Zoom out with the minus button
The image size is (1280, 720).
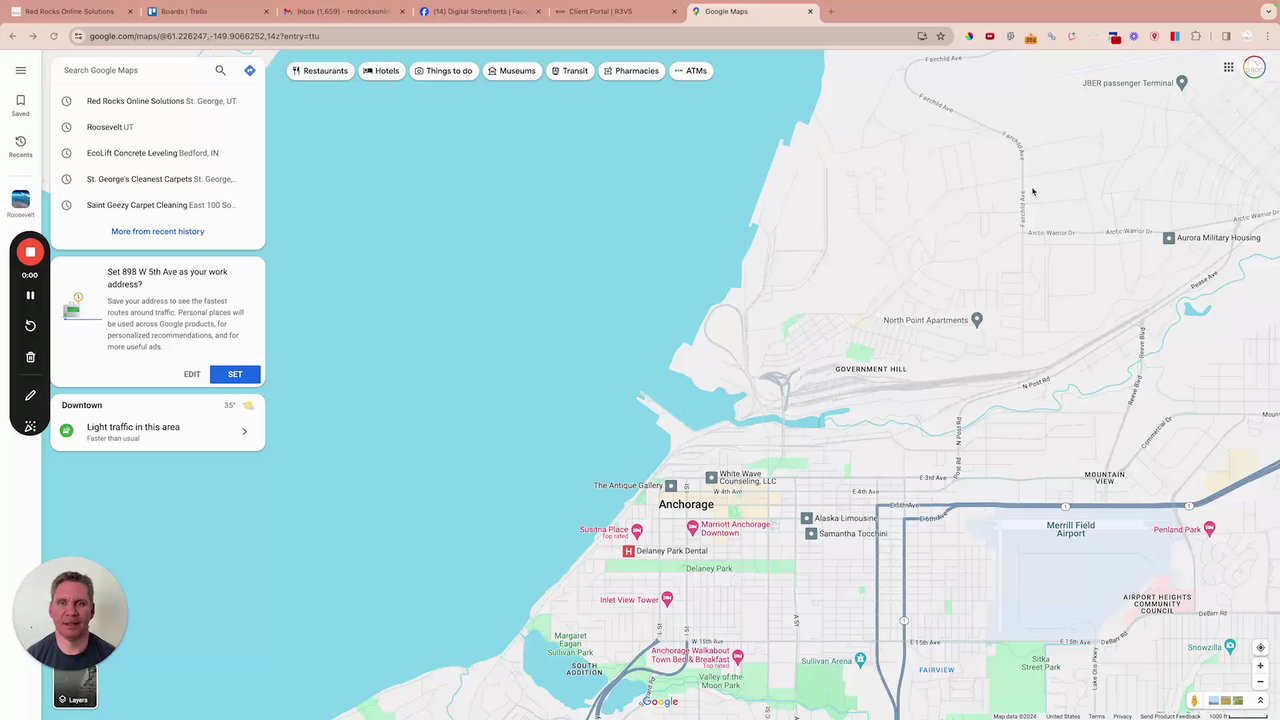(x=1260, y=682)
